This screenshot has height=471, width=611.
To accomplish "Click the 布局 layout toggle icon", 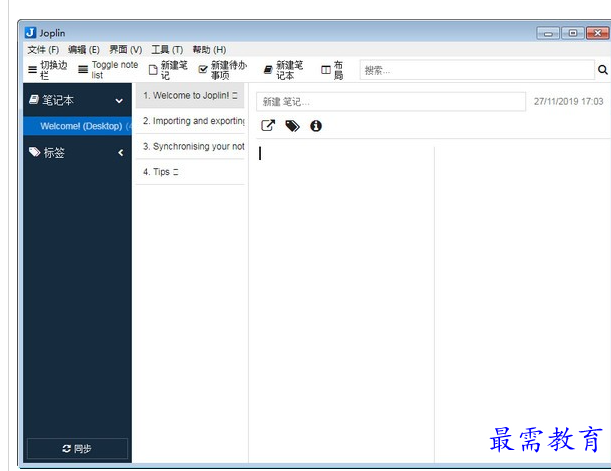I will (325, 70).
